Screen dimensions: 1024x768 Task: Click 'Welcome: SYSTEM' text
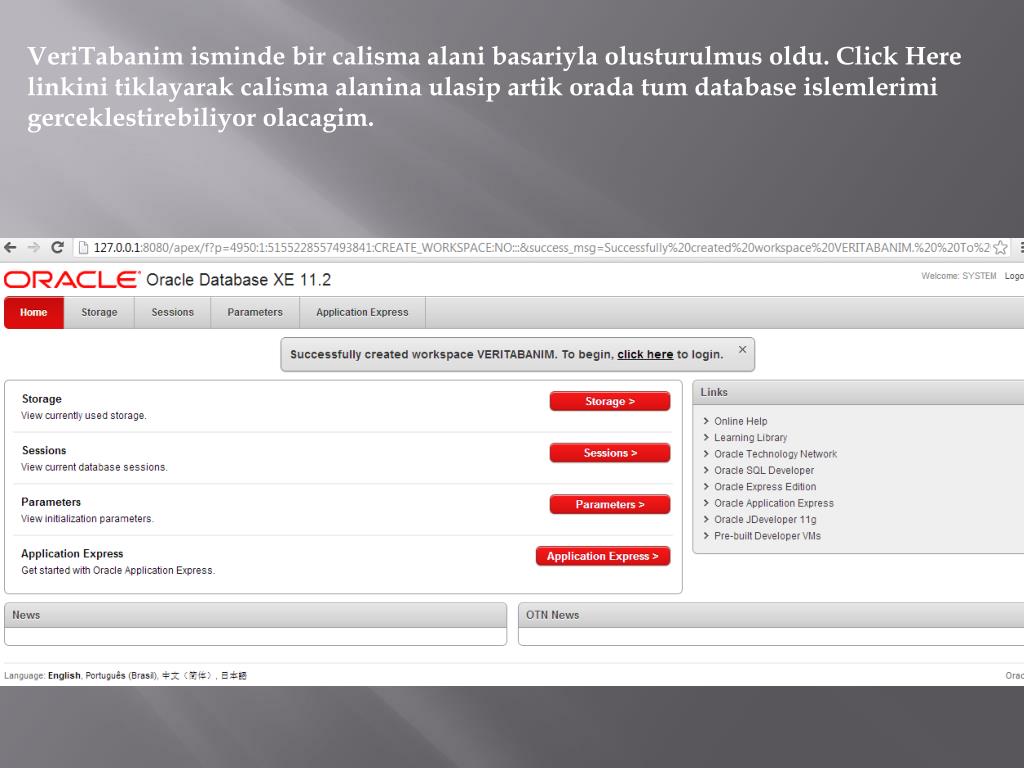point(959,276)
